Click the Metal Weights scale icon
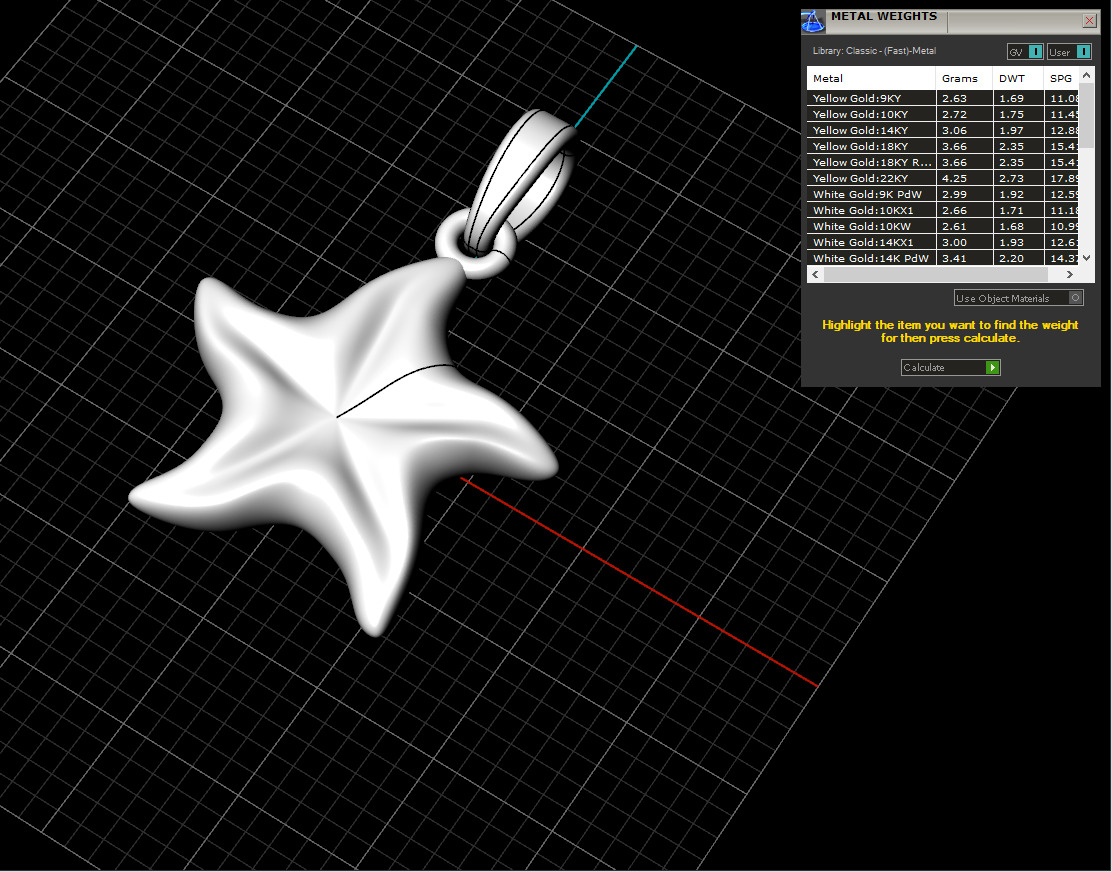This screenshot has width=1112, height=872. coord(813,21)
